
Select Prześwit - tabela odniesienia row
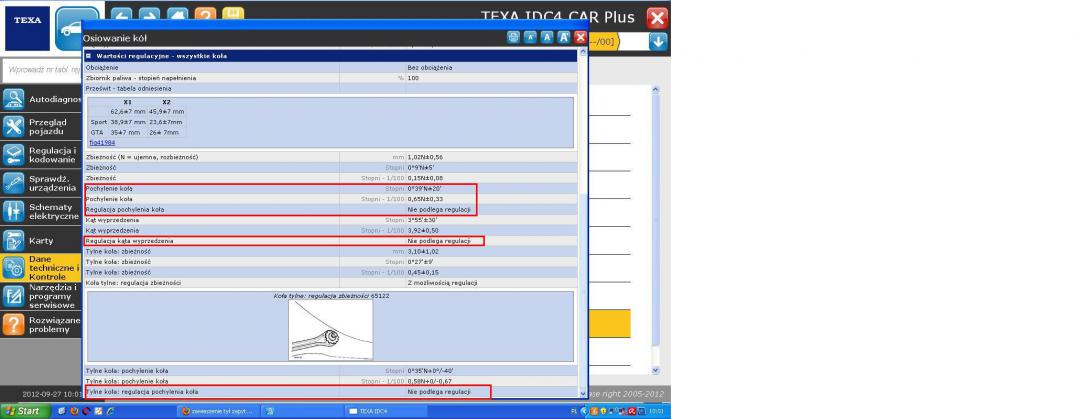330,88
